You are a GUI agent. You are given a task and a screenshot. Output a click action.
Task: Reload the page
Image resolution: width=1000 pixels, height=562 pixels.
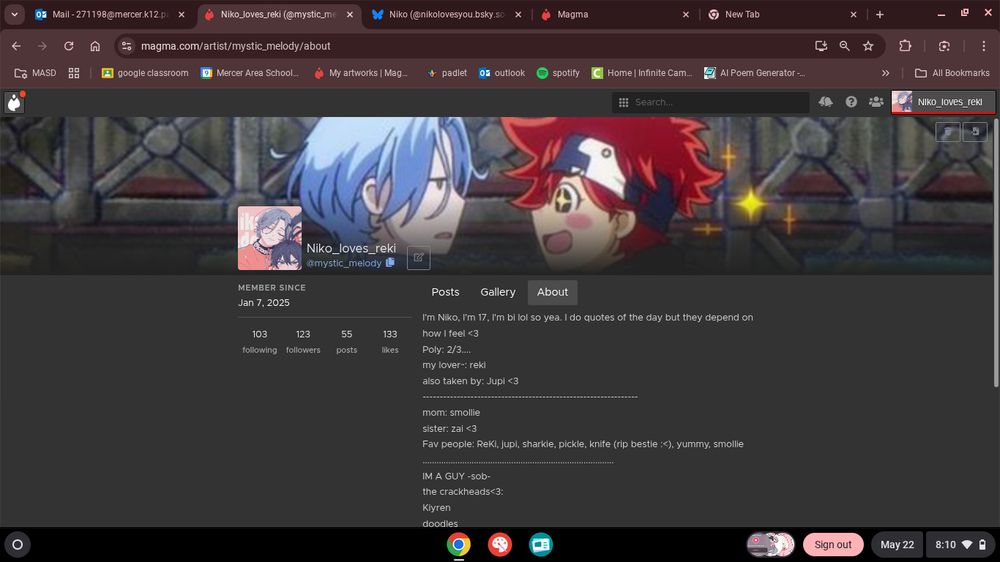(x=69, y=46)
